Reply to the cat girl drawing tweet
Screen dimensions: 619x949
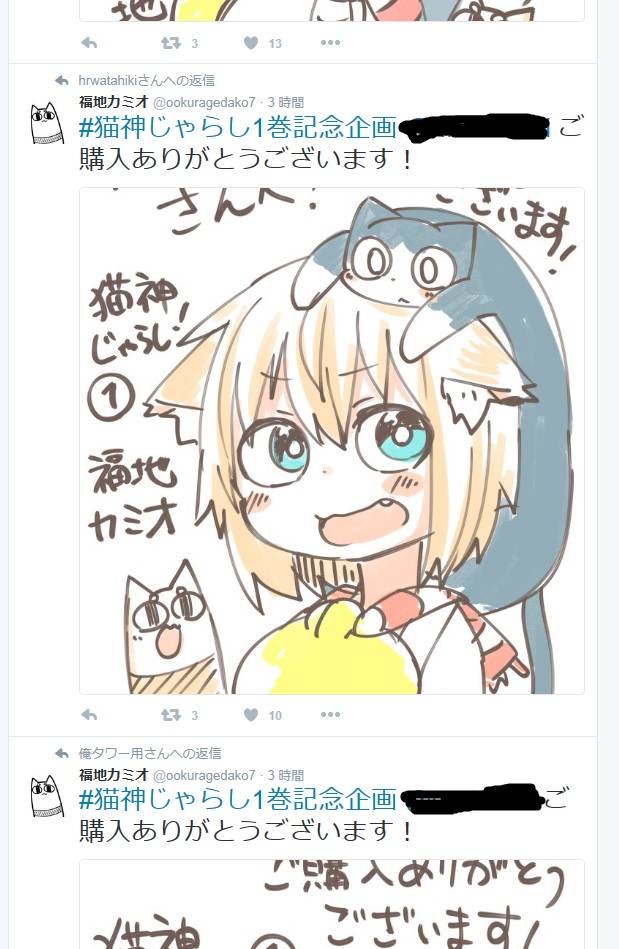coord(89,715)
